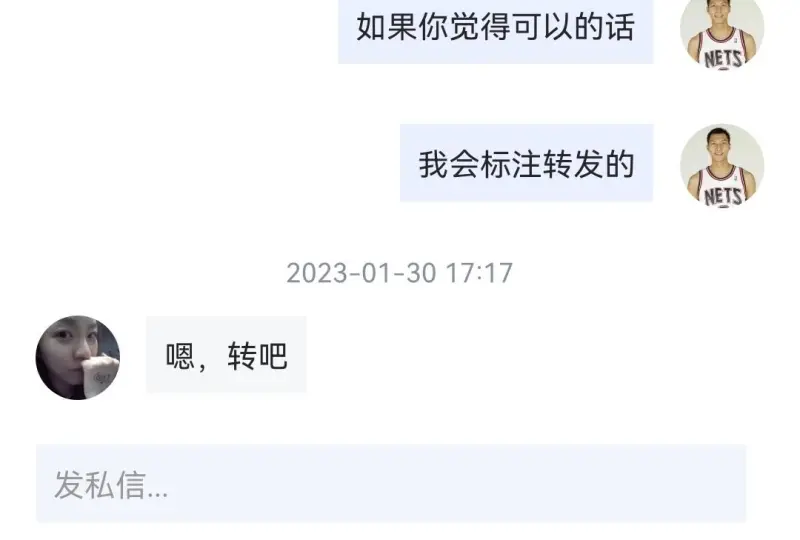The width and height of the screenshot is (800, 540).
Task: Click the blue bubble directly above the timestamp
Action: [x=527, y=163]
